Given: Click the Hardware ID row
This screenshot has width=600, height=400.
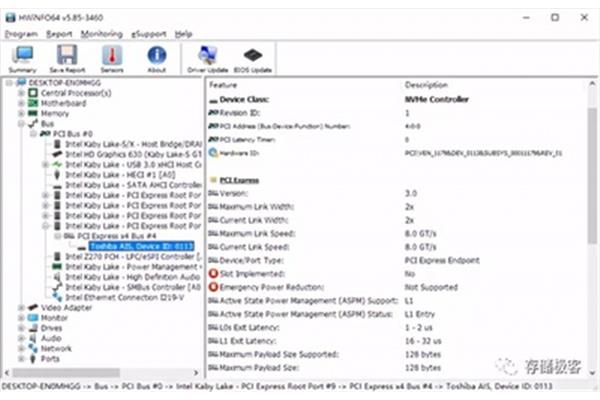Looking at the screenshot, I should point(396,153).
